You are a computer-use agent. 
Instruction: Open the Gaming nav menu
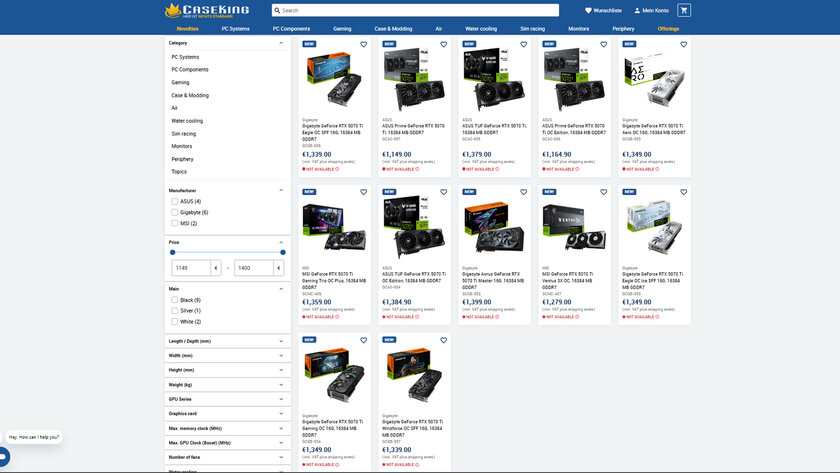point(342,29)
